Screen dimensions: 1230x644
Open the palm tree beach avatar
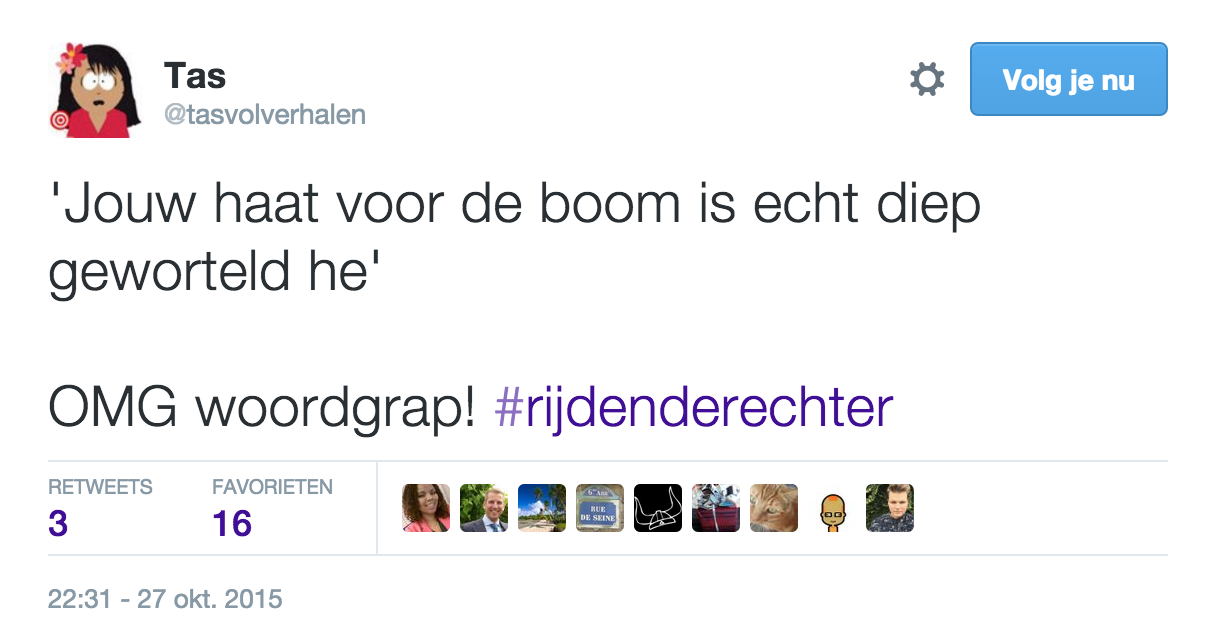542,508
